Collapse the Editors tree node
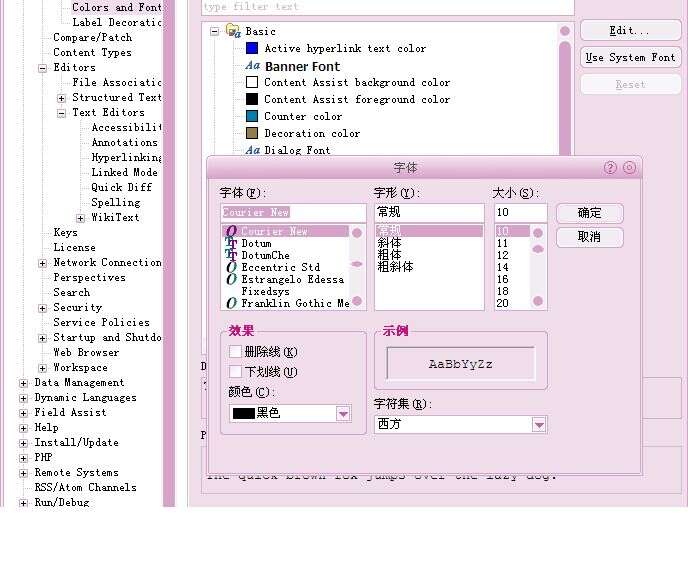 coord(43,68)
